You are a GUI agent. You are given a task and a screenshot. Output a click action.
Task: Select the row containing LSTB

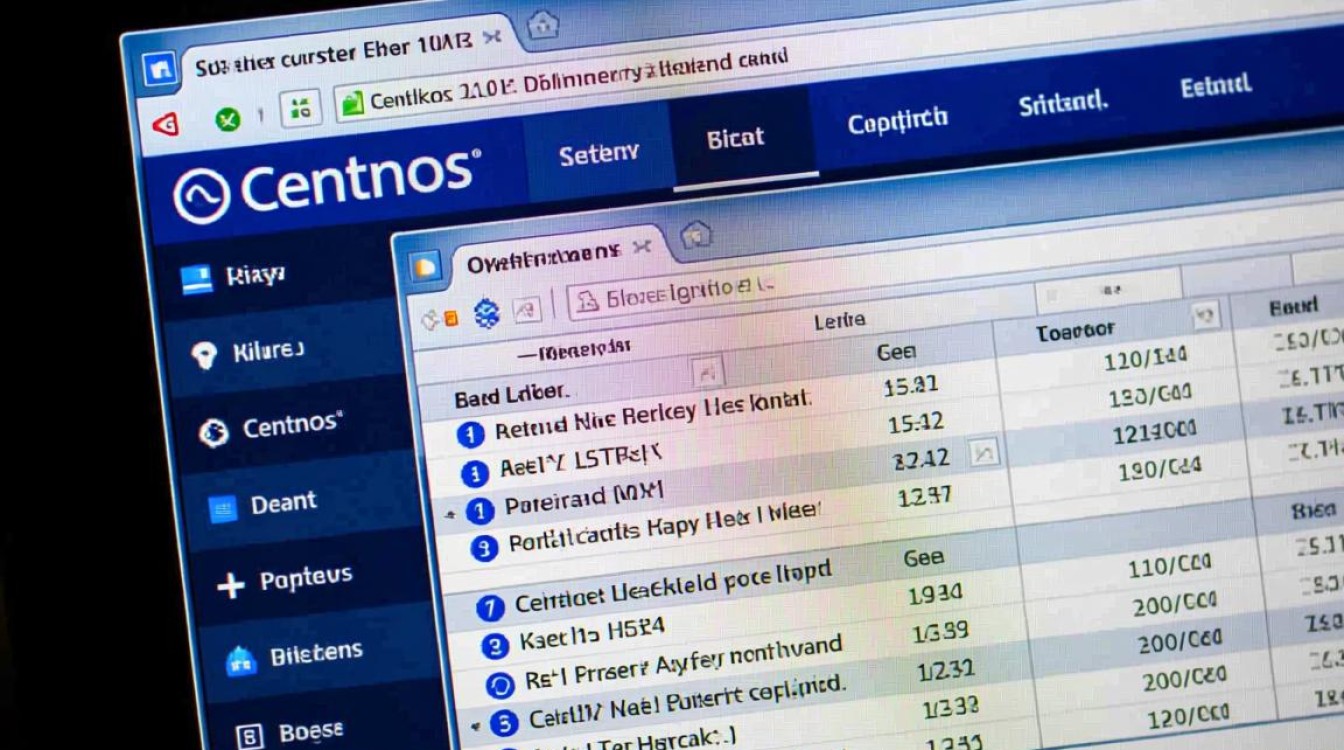(580, 461)
